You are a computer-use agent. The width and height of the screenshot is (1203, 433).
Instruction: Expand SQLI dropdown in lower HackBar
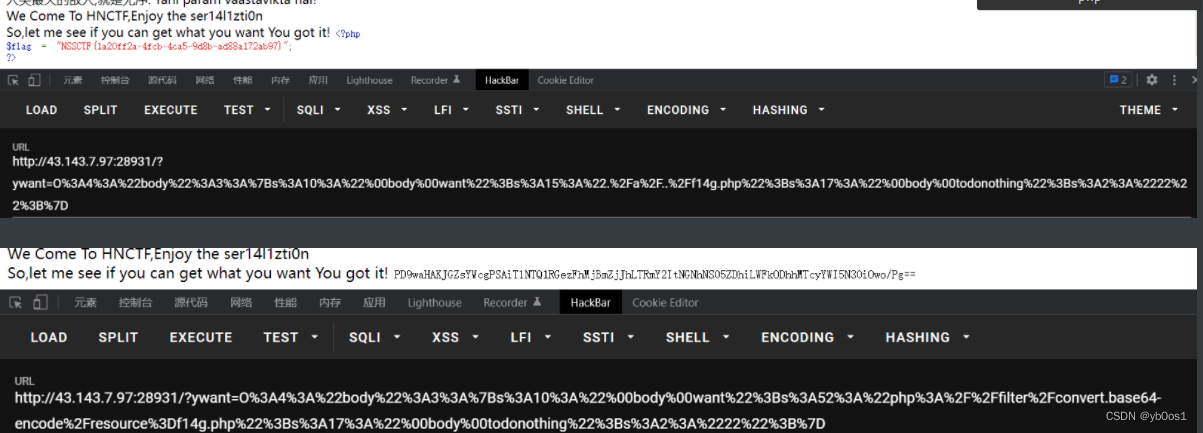click(375, 337)
